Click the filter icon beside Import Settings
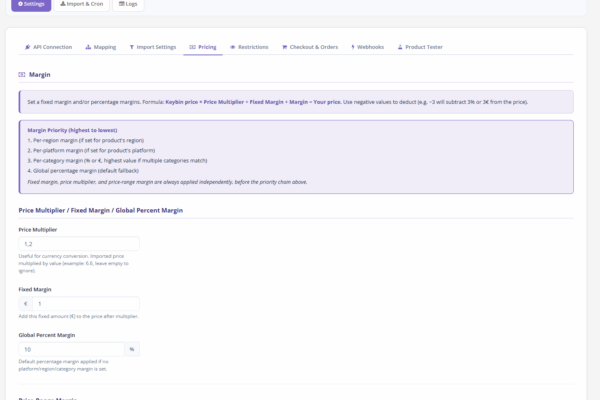The height and width of the screenshot is (400, 600). [132, 47]
